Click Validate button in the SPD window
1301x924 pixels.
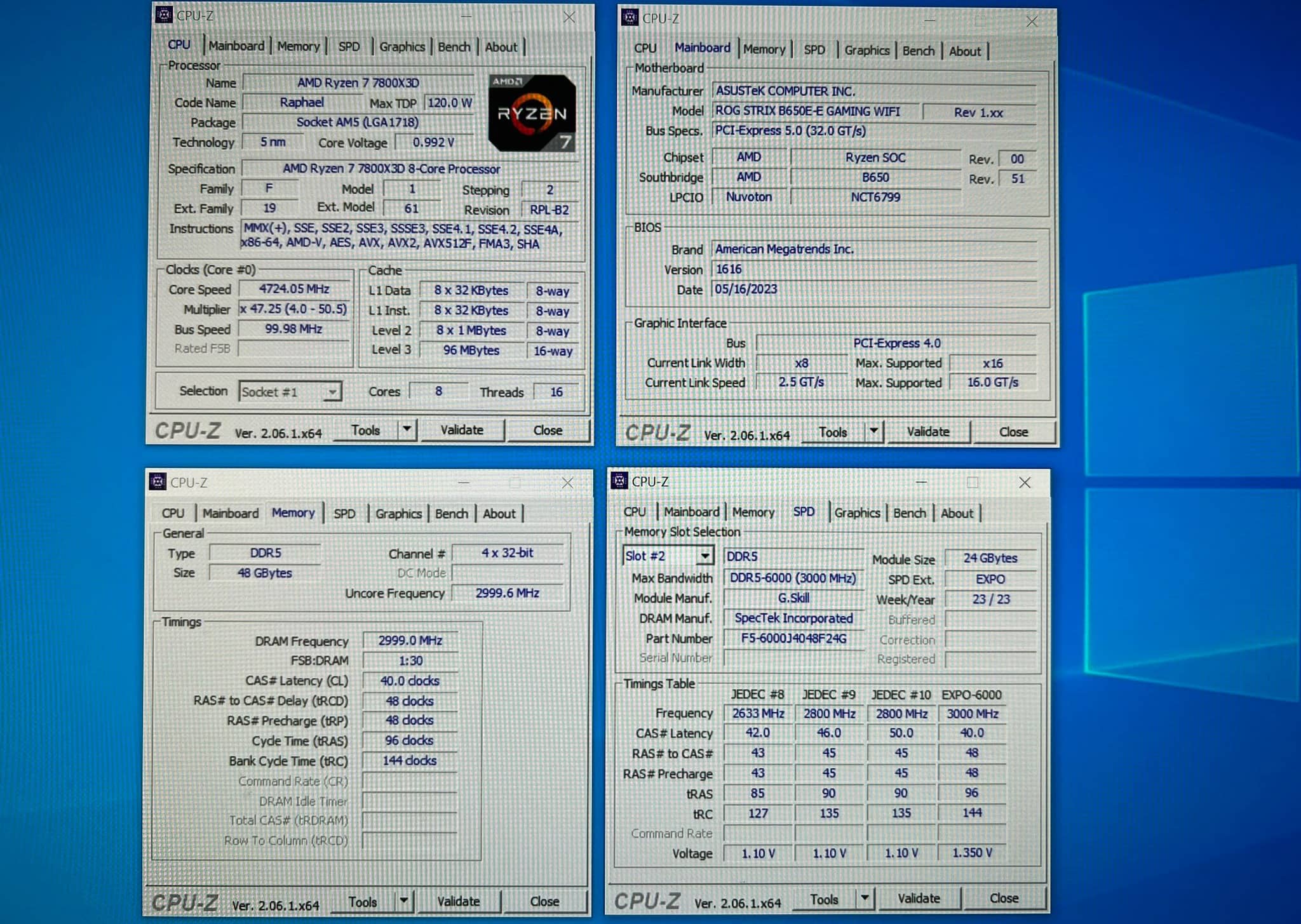[919, 898]
